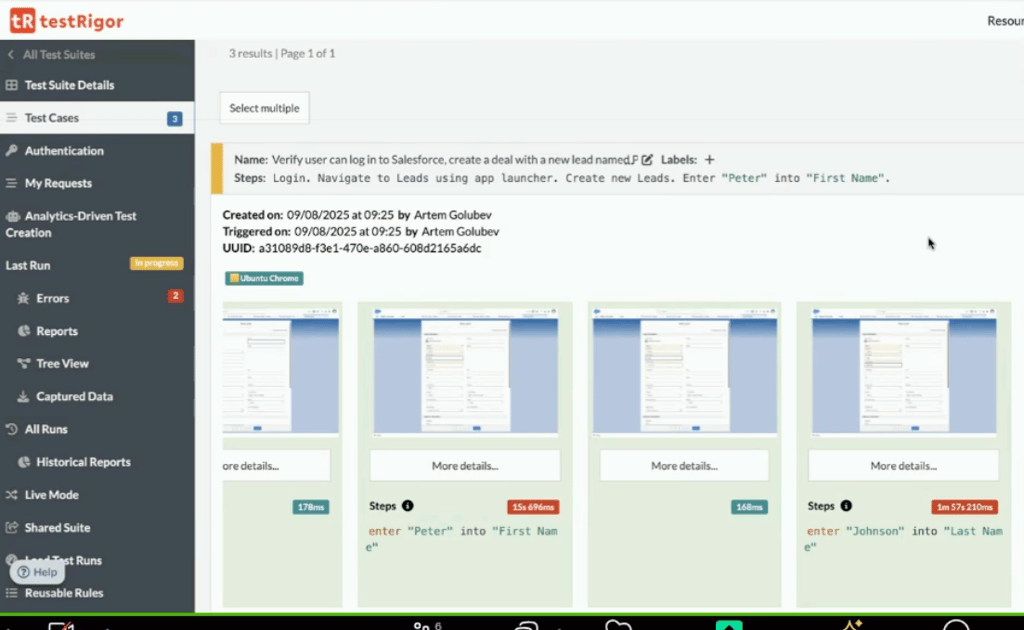1024x630 pixels.
Task: Open Live Mode via its shuffle icon
Action: pyautogui.click(x=11, y=495)
